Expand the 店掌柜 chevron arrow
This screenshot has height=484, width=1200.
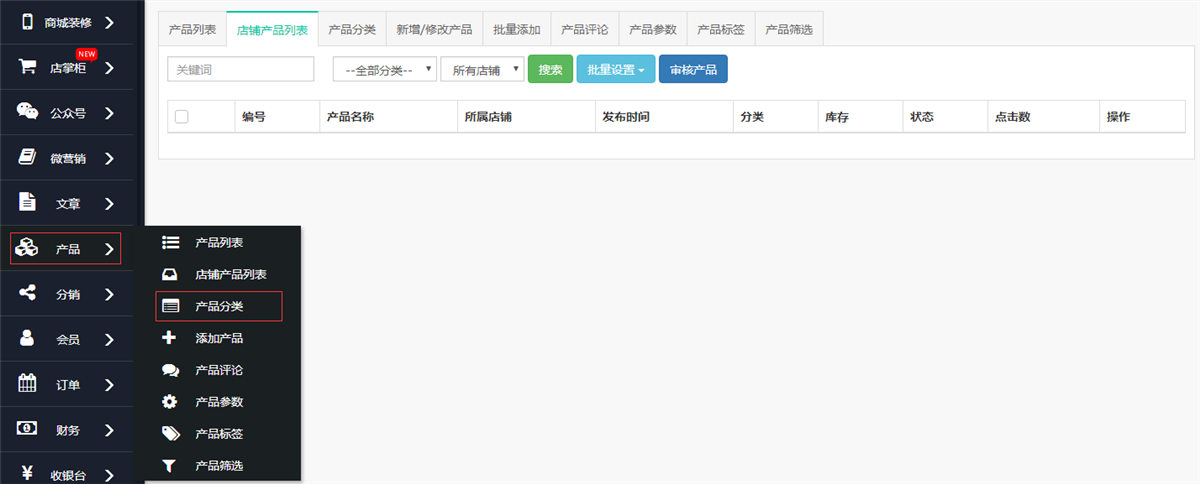109,68
